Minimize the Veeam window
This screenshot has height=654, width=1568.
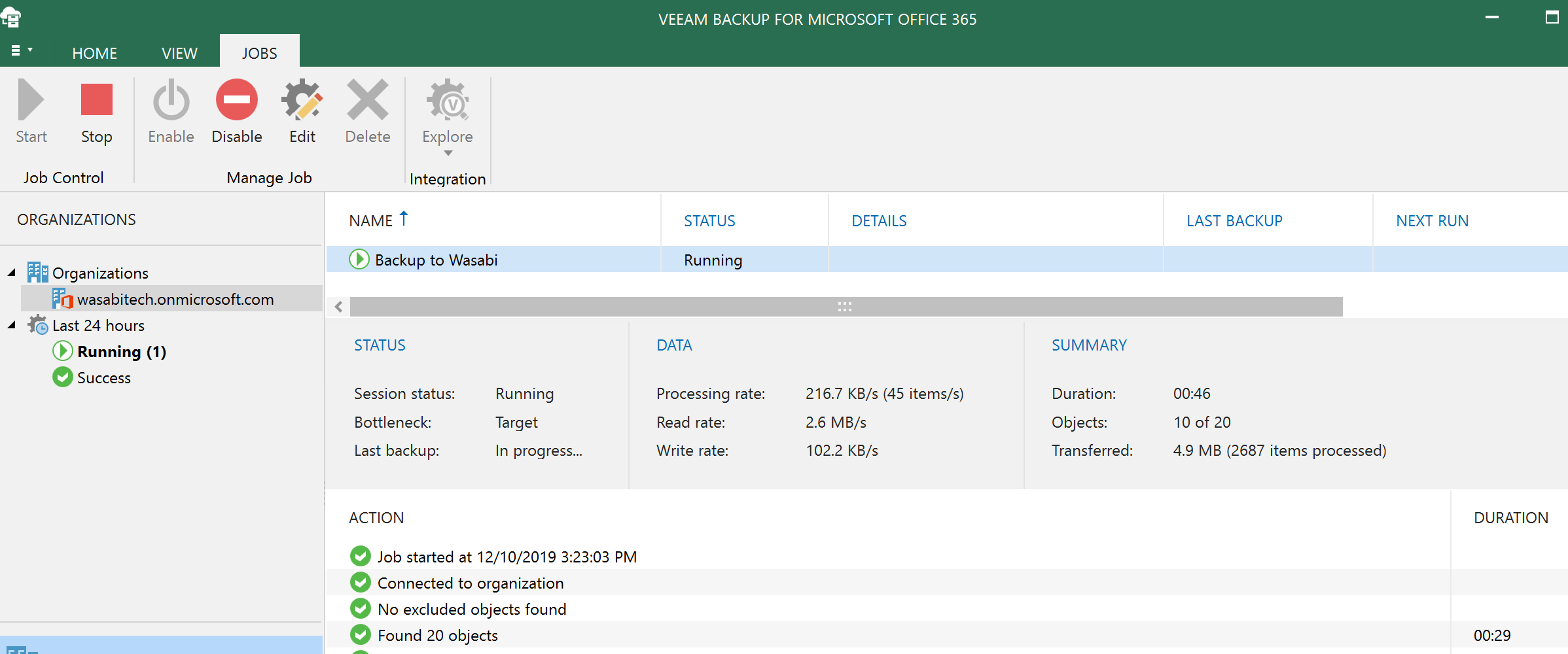click(1492, 18)
